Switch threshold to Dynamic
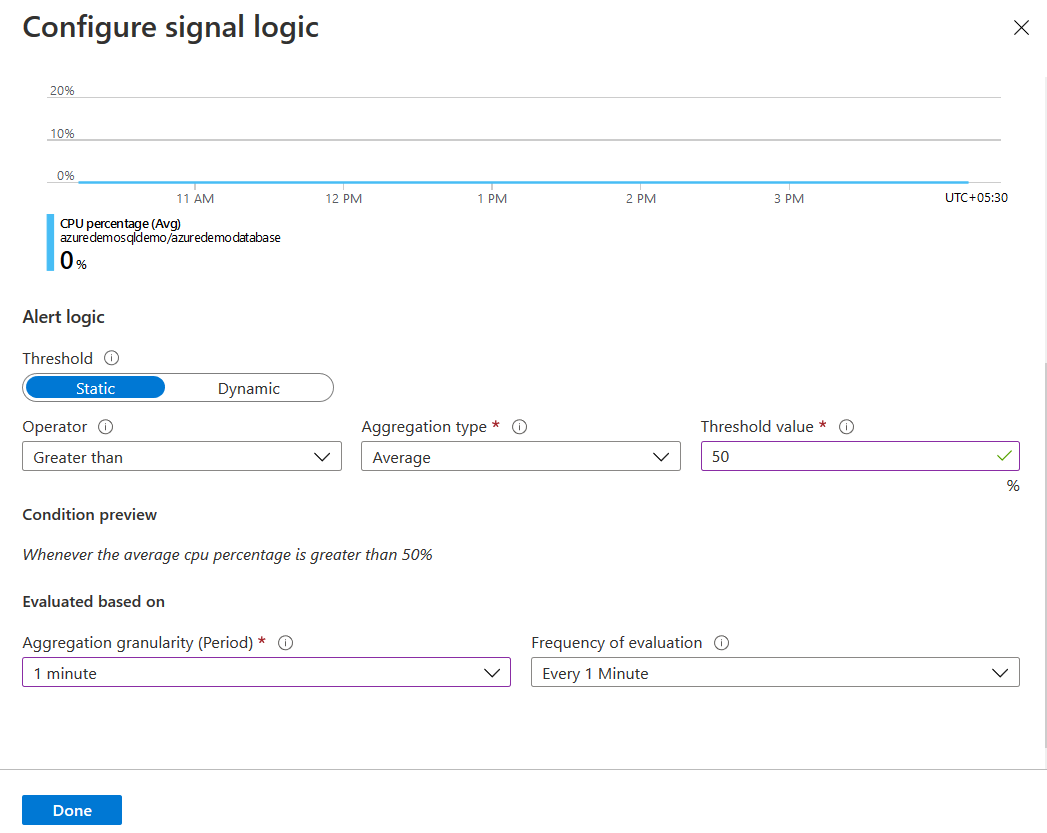 (249, 388)
